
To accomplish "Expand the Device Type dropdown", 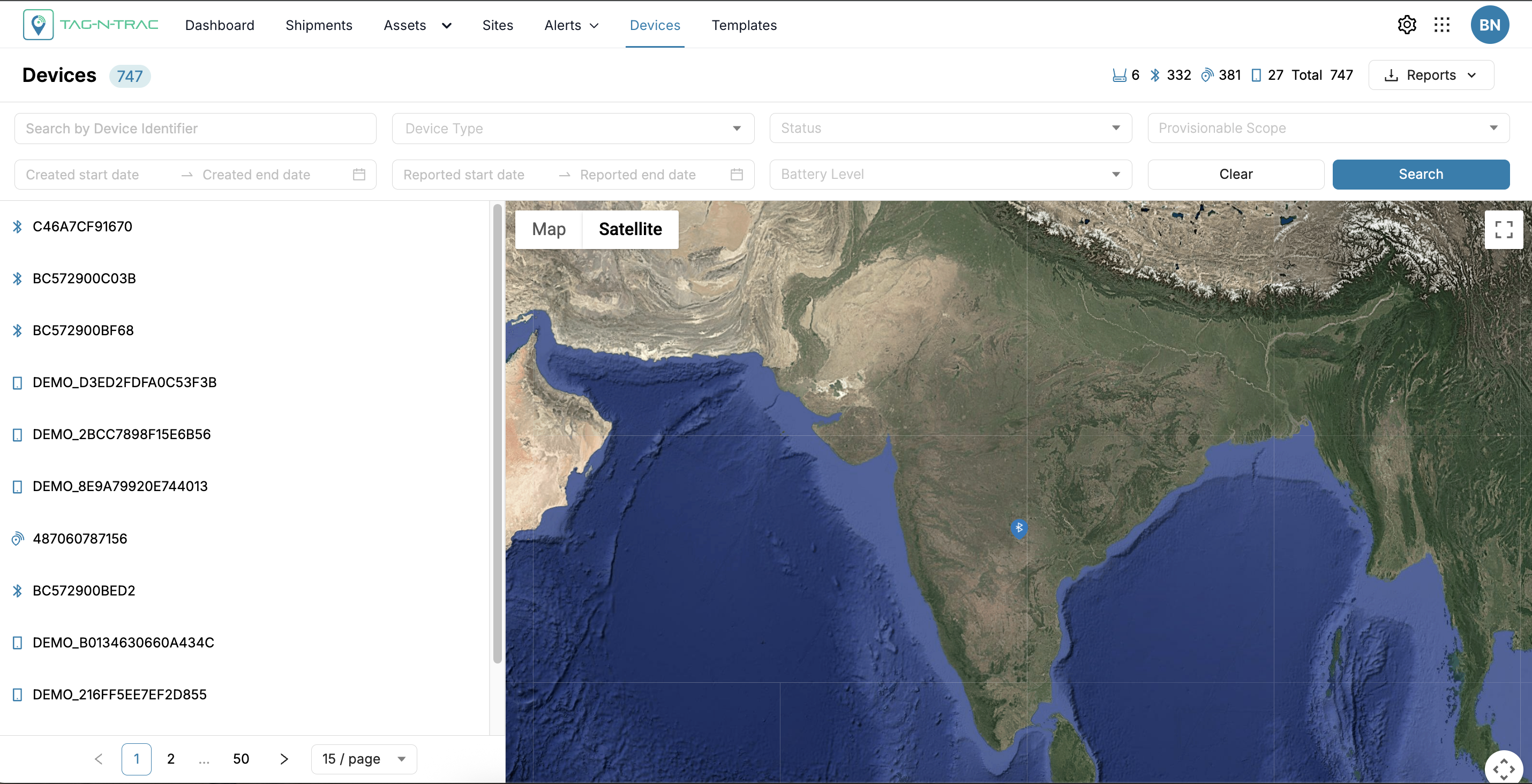I will click(x=573, y=129).
